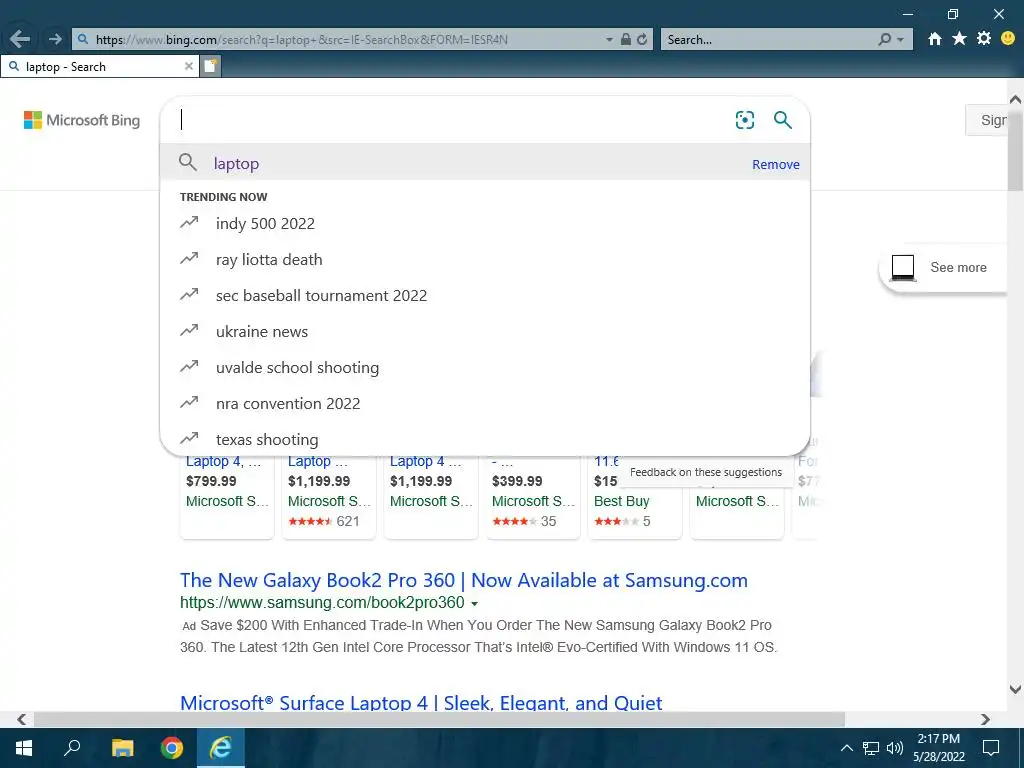Click the vertical scrollbar up arrow

pyautogui.click(x=1015, y=99)
